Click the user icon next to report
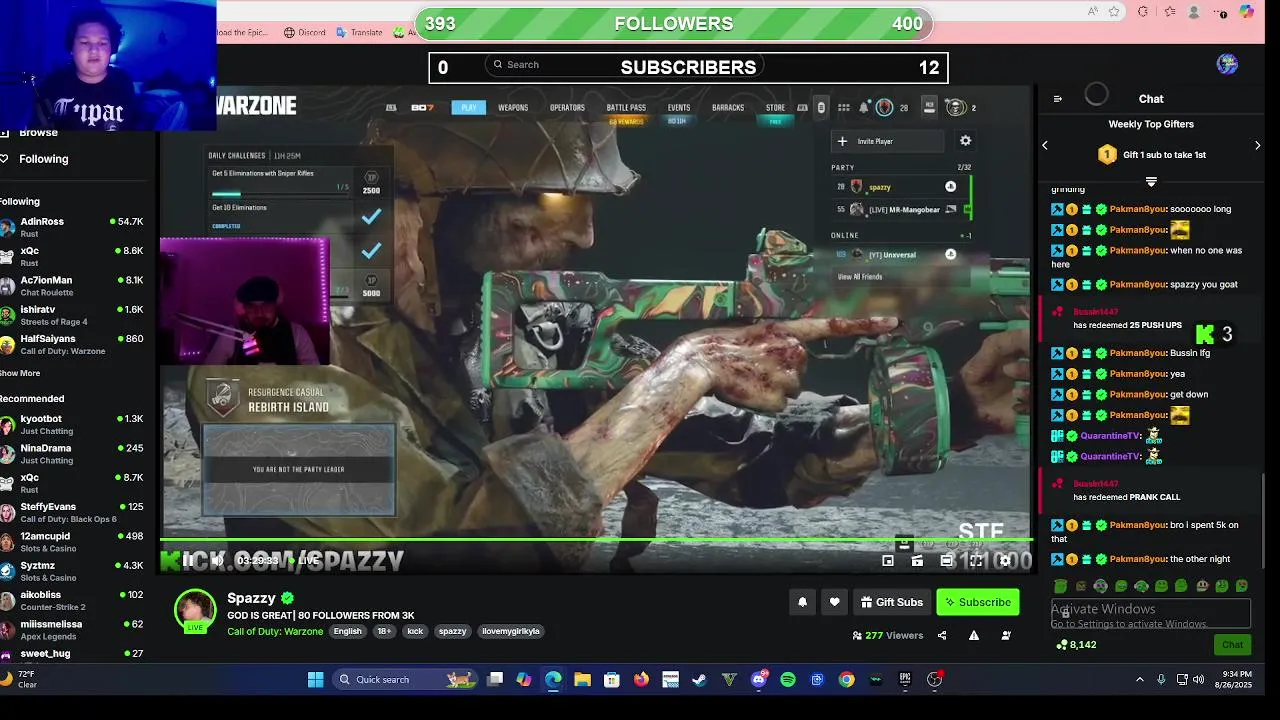 point(1006,635)
